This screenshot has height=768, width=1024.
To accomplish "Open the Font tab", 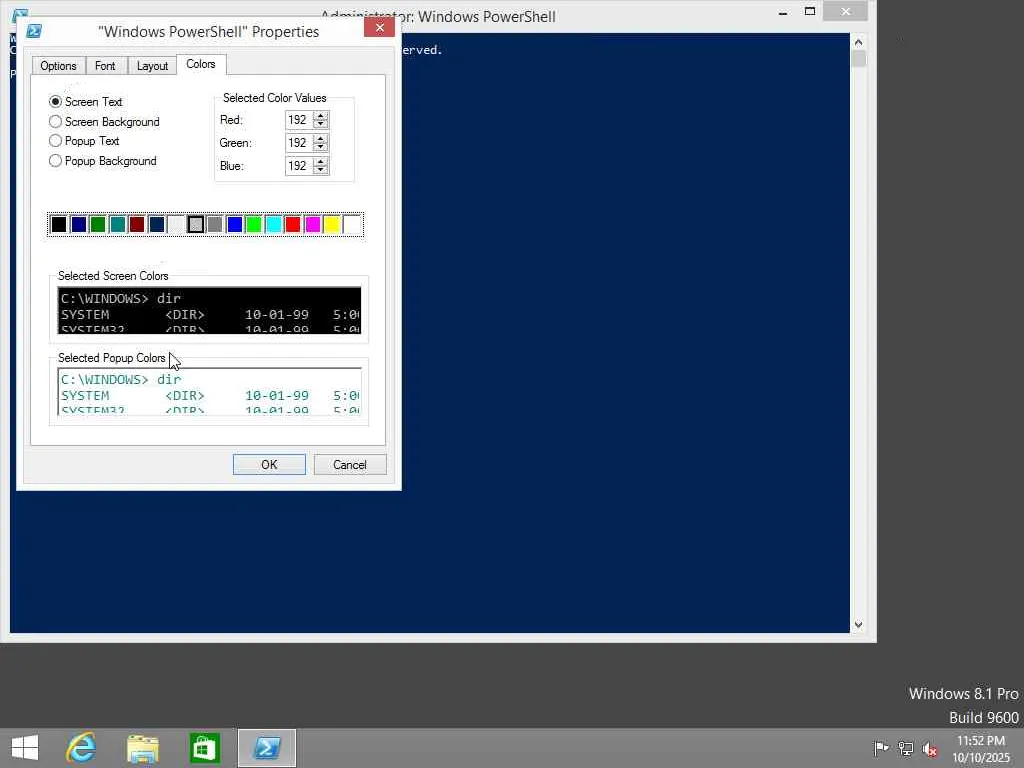I will tap(104, 66).
